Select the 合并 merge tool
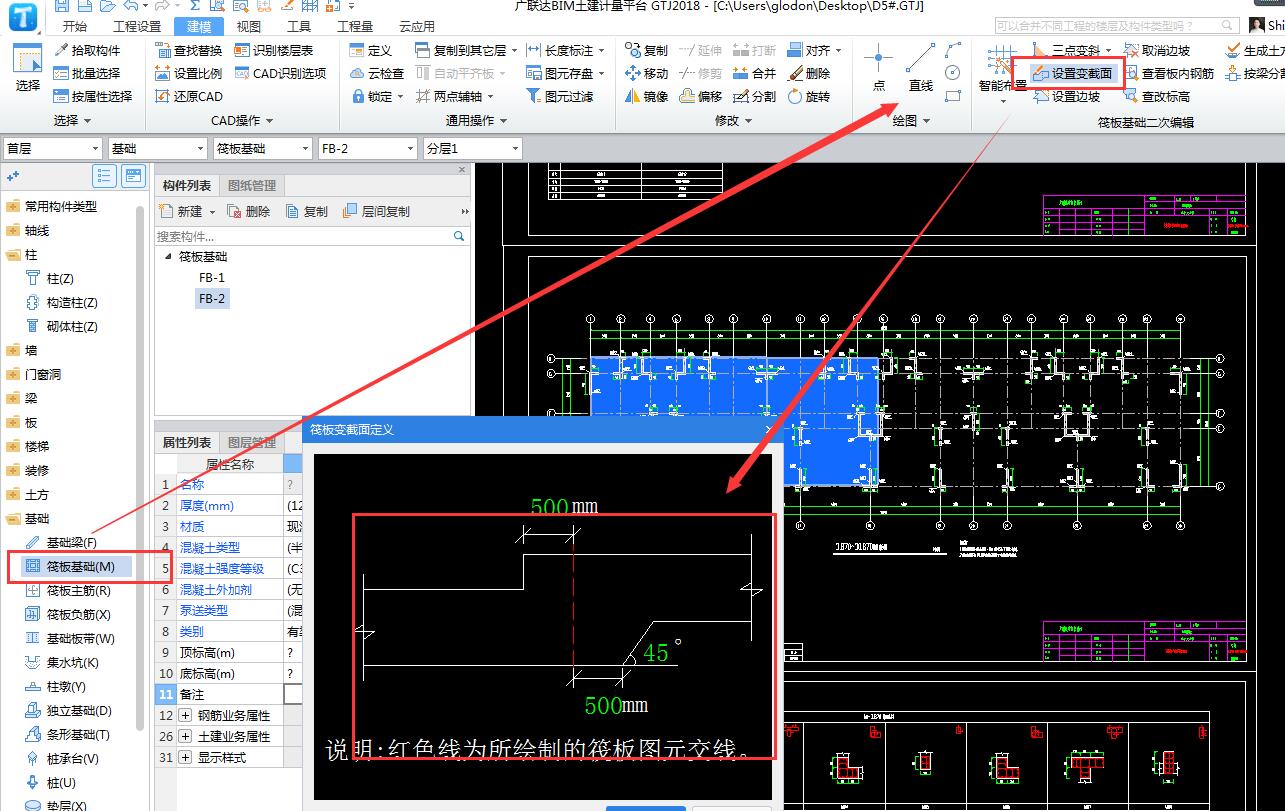1285x811 pixels. (x=754, y=73)
